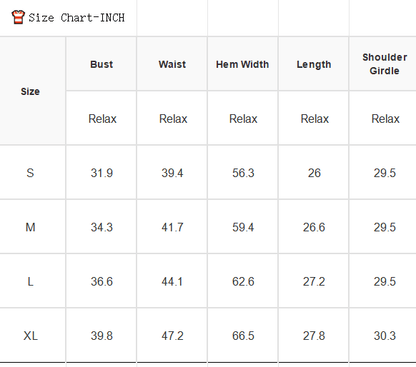This screenshot has width=416, height=367.
Task: Click hem width value "56.3"
Action: pyautogui.click(x=243, y=173)
